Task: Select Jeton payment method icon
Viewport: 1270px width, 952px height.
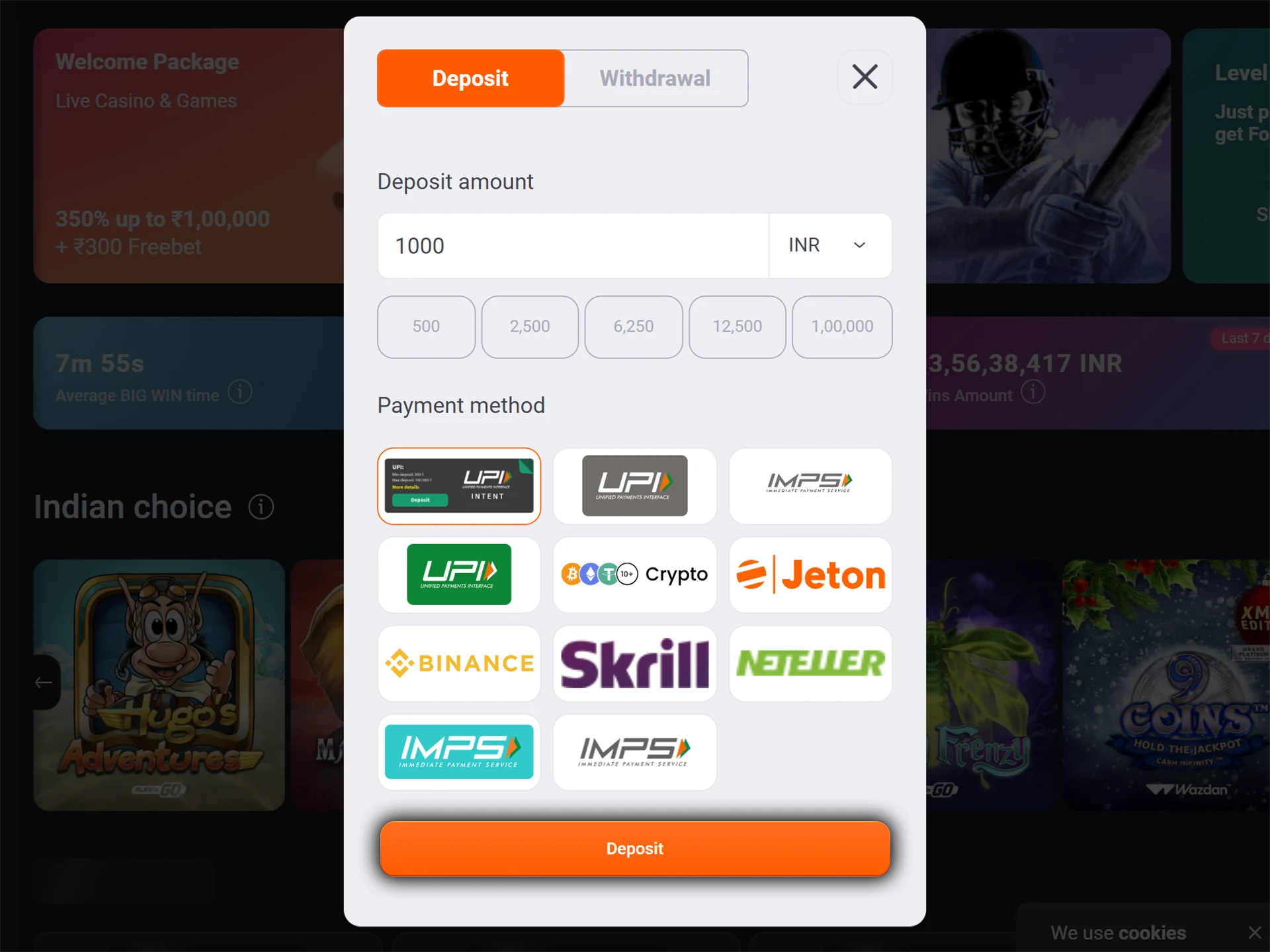Action: (x=810, y=573)
